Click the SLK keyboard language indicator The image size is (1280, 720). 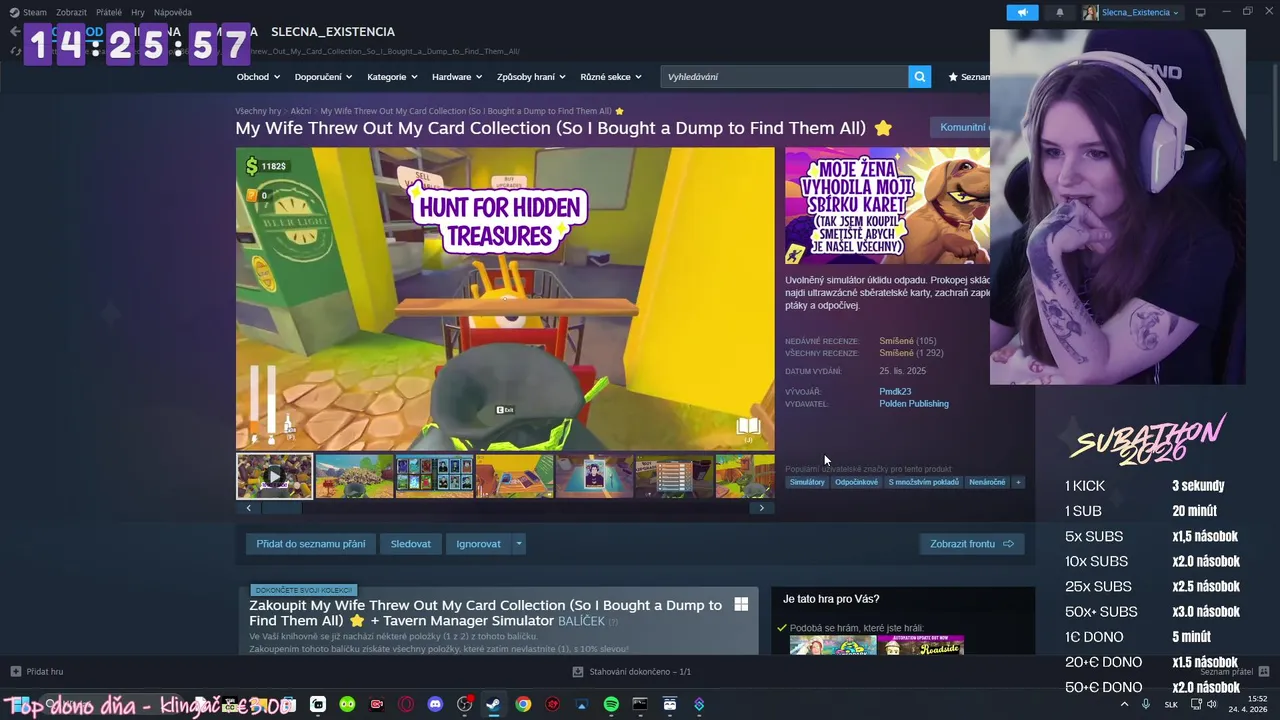[x=1171, y=704]
